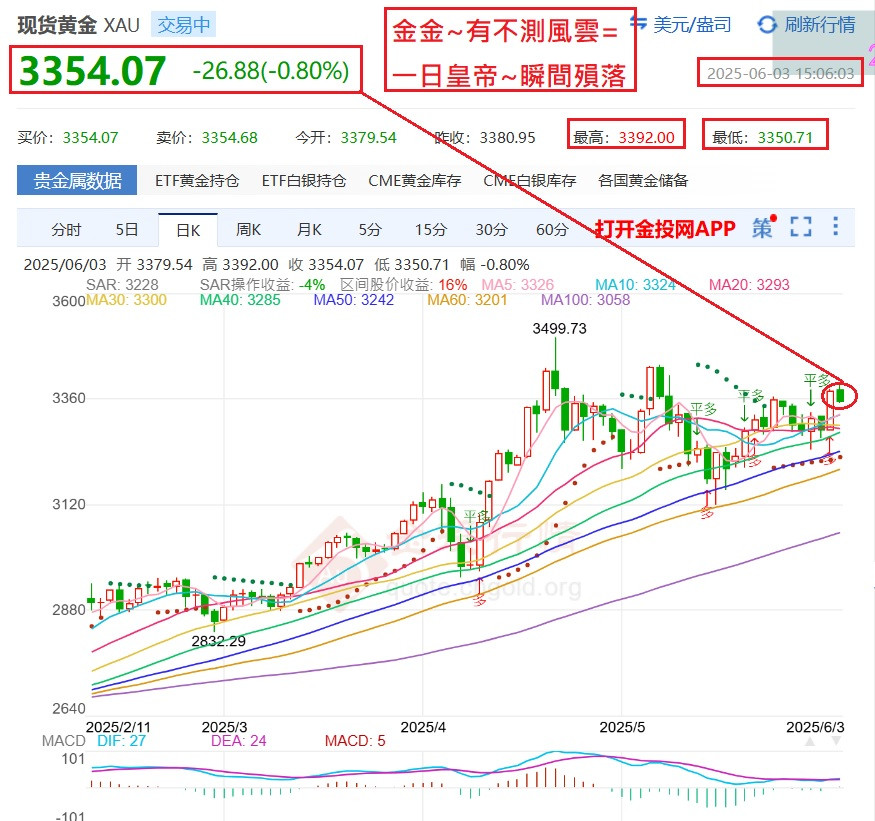Click the MA10: 3324 indicator label
The width and height of the screenshot is (875, 821).
[x=635, y=285]
